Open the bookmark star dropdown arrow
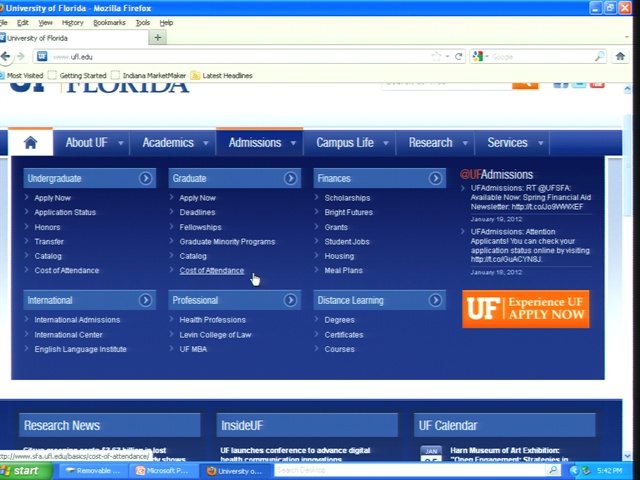This screenshot has height=480, width=640. click(x=447, y=56)
